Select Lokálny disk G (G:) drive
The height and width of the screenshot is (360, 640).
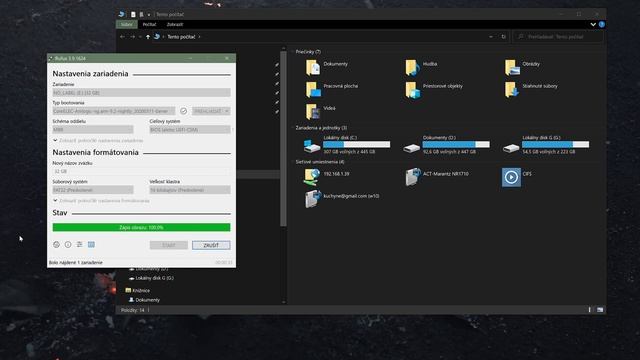click(546, 144)
